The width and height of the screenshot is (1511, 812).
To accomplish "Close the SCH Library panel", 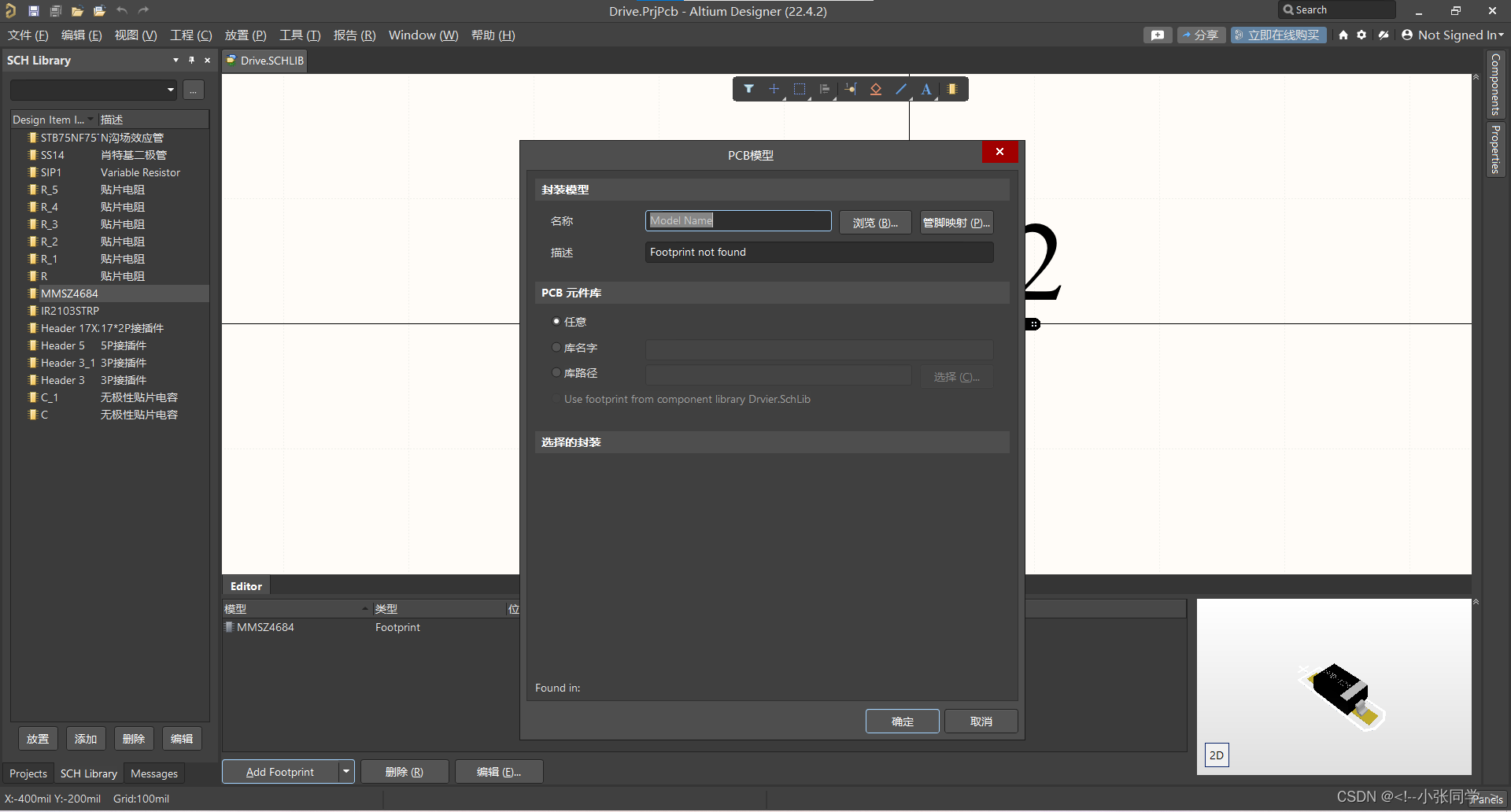I will (208, 60).
